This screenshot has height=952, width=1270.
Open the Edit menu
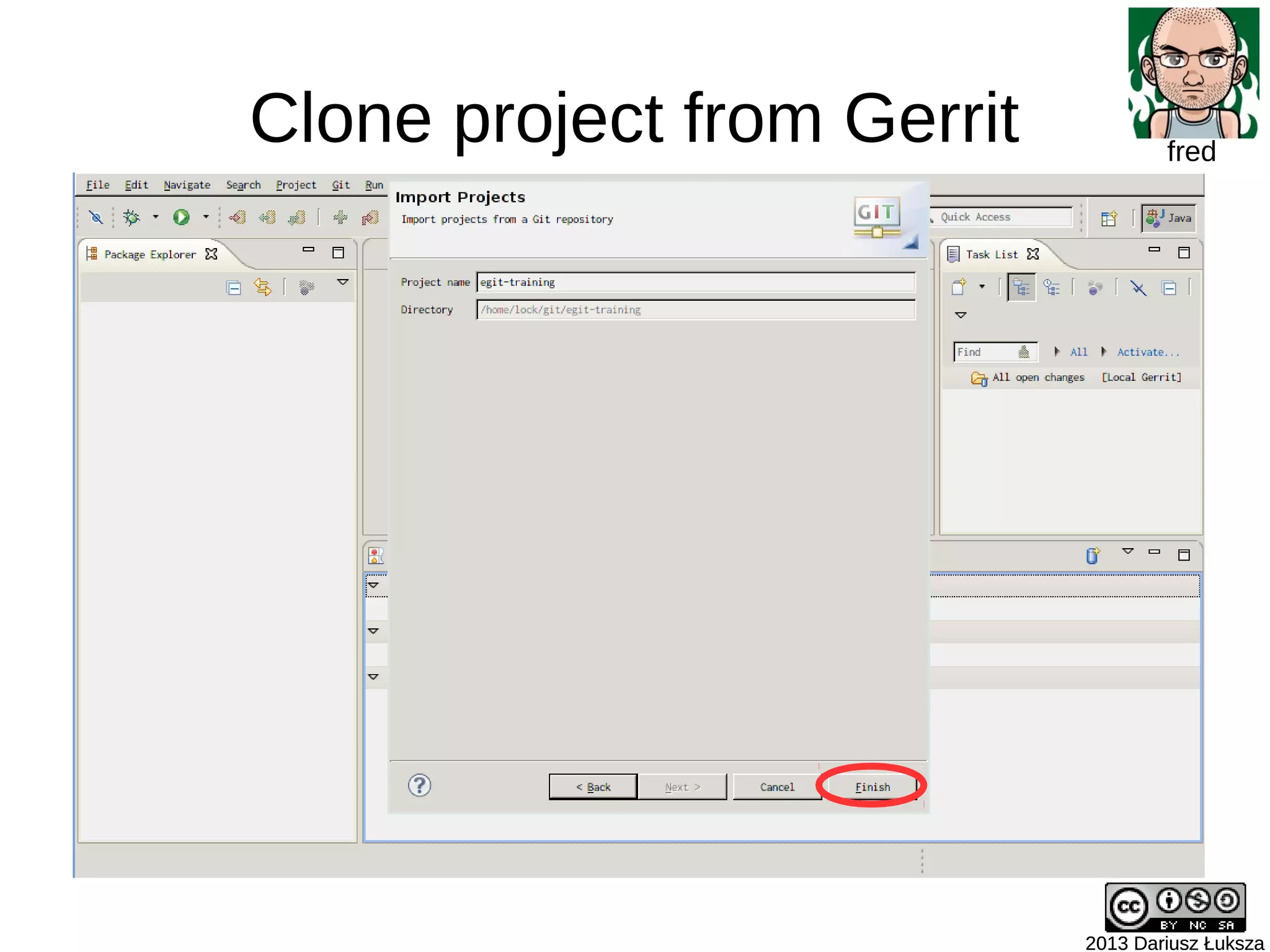(x=136, y=185)
